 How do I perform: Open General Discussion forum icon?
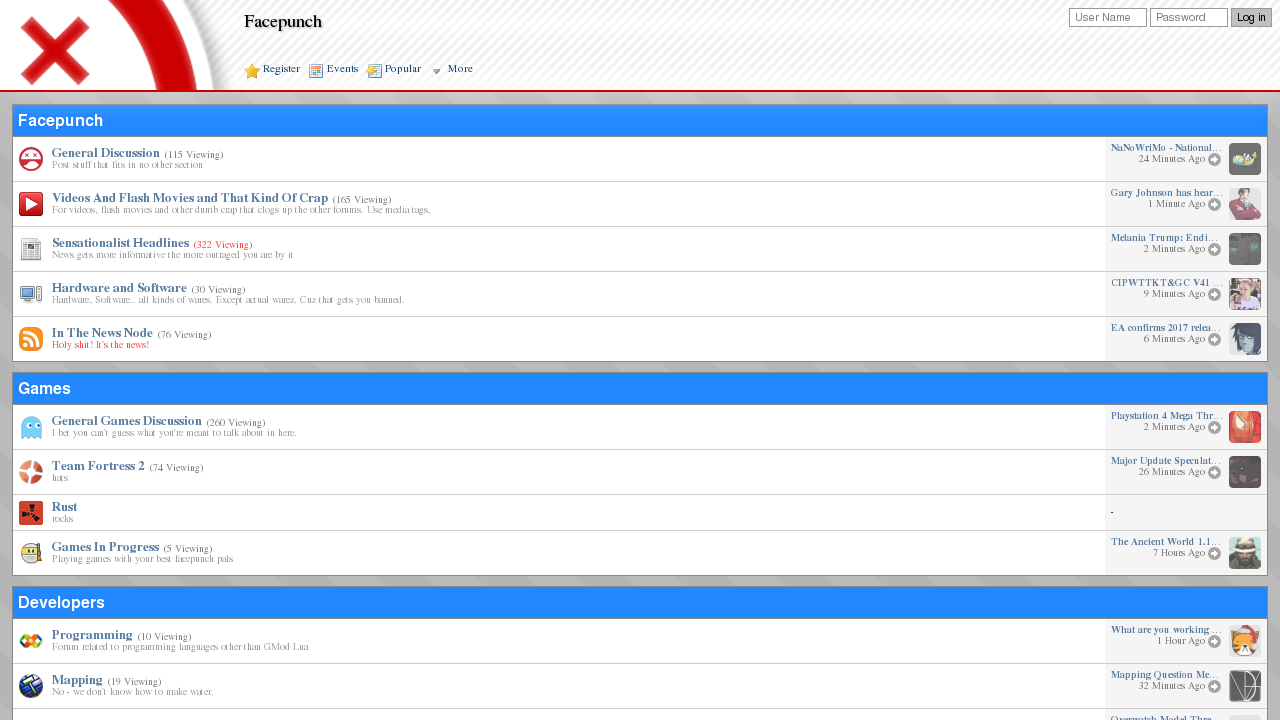[x=31, y=159]
